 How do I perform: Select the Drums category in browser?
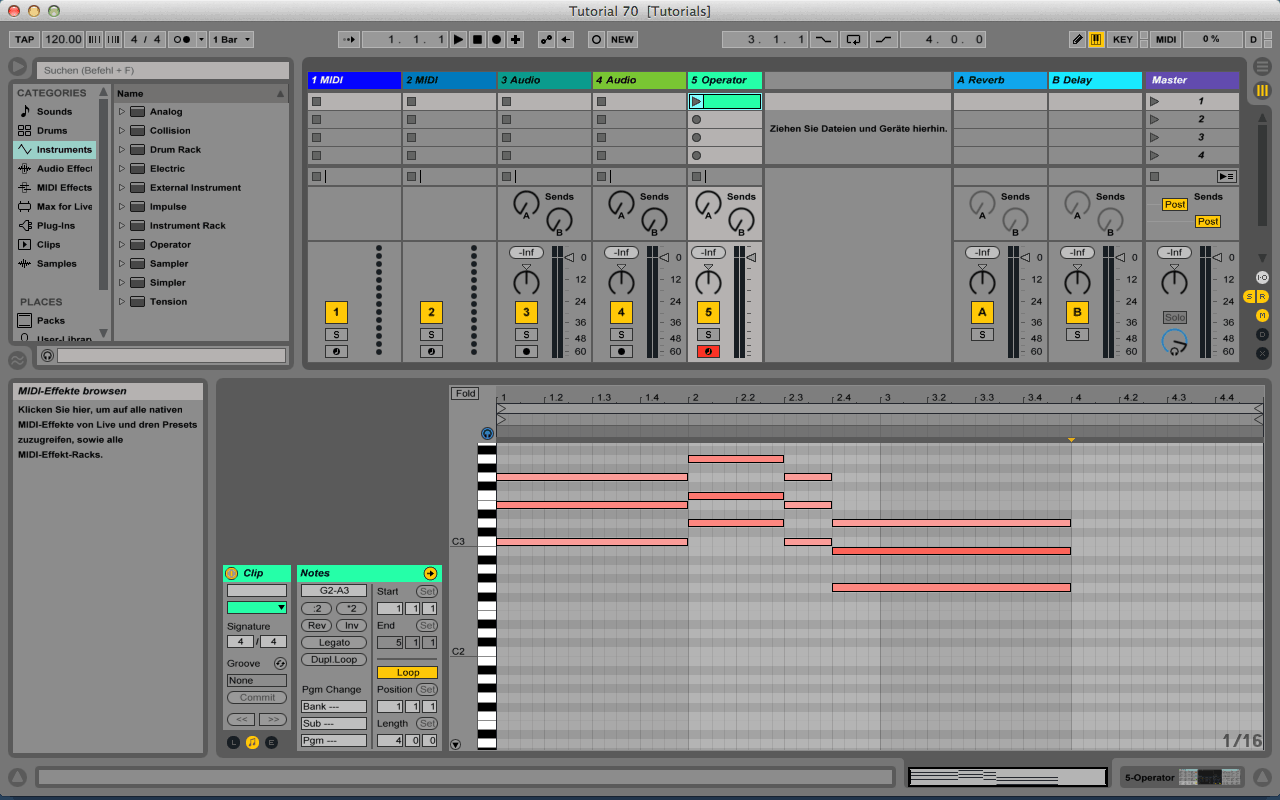pos(52,131)
